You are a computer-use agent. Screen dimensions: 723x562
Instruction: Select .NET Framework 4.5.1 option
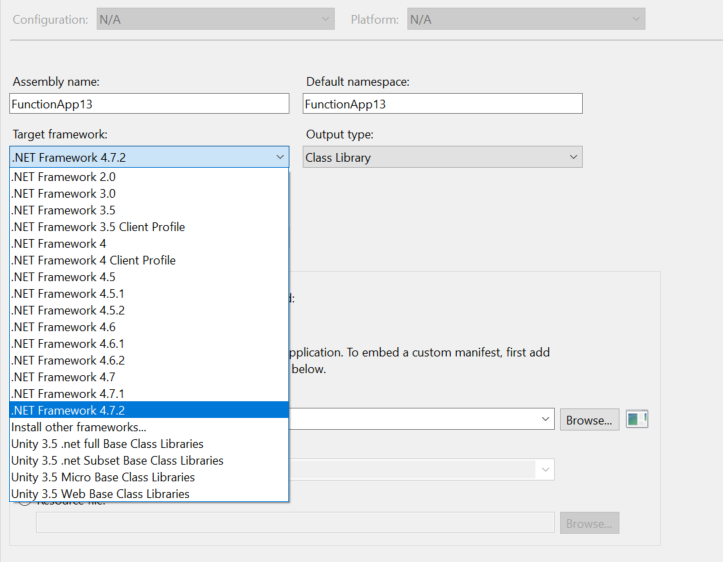(149, 294)
